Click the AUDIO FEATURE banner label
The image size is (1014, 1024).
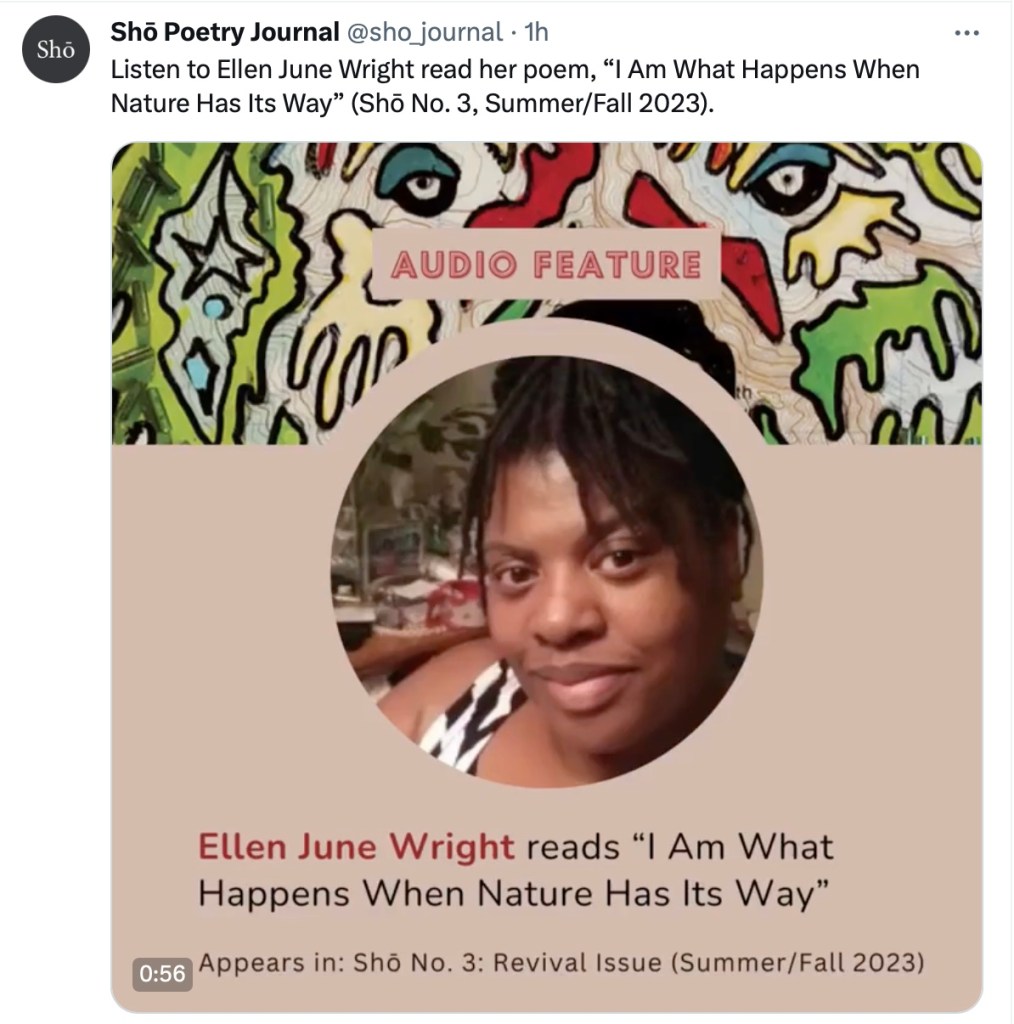(546, 265)
